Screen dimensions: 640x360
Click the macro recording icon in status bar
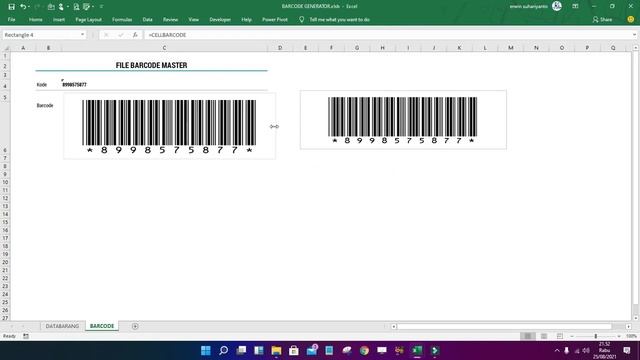click(x=26, y=336)
